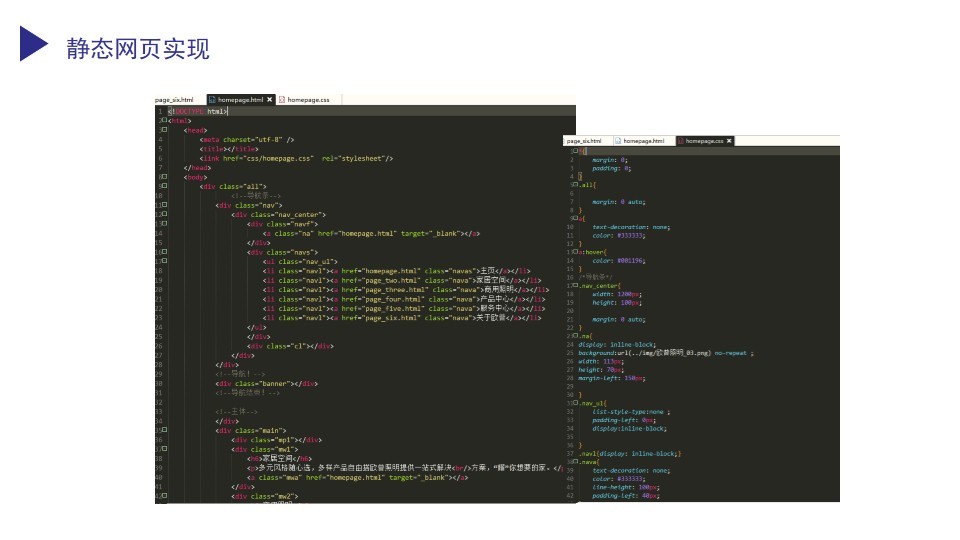Click the a class="mwa" line
The width and height of the screenshot is (960, 540).
coord(358,477)
